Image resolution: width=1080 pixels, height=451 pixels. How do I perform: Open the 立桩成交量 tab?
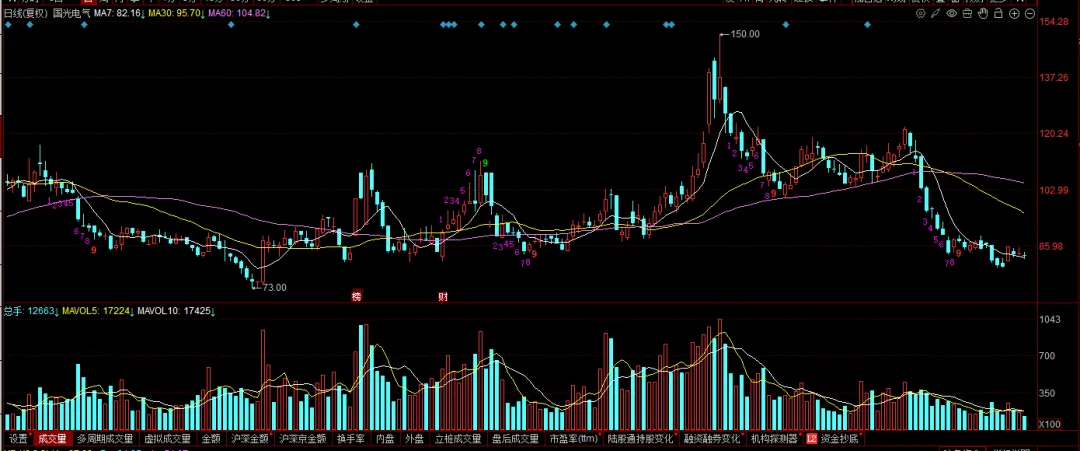click(458, 438)
